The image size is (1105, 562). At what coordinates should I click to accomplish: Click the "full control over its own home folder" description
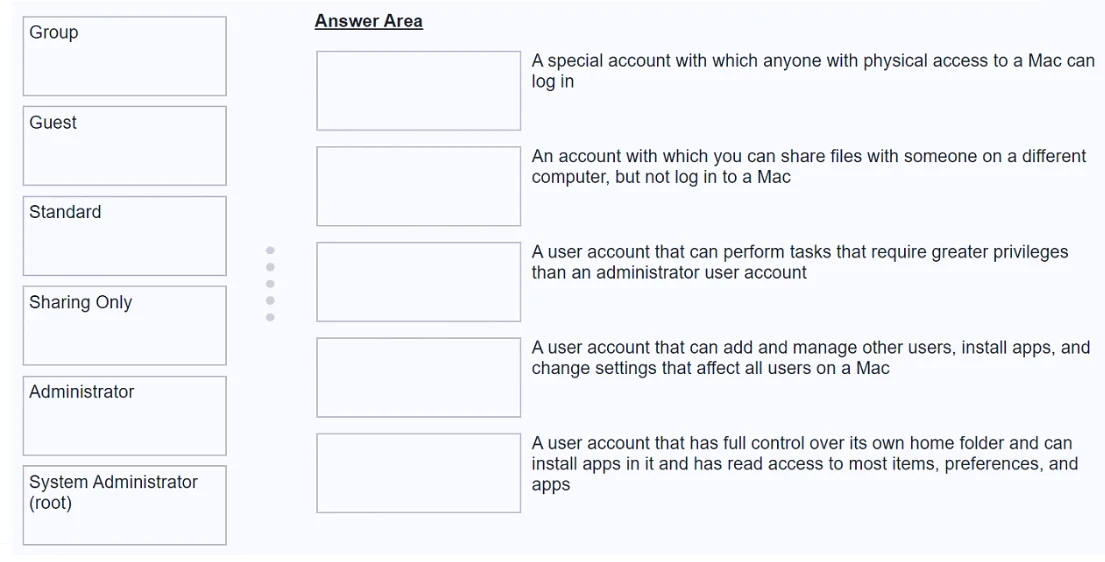(804, 464)
